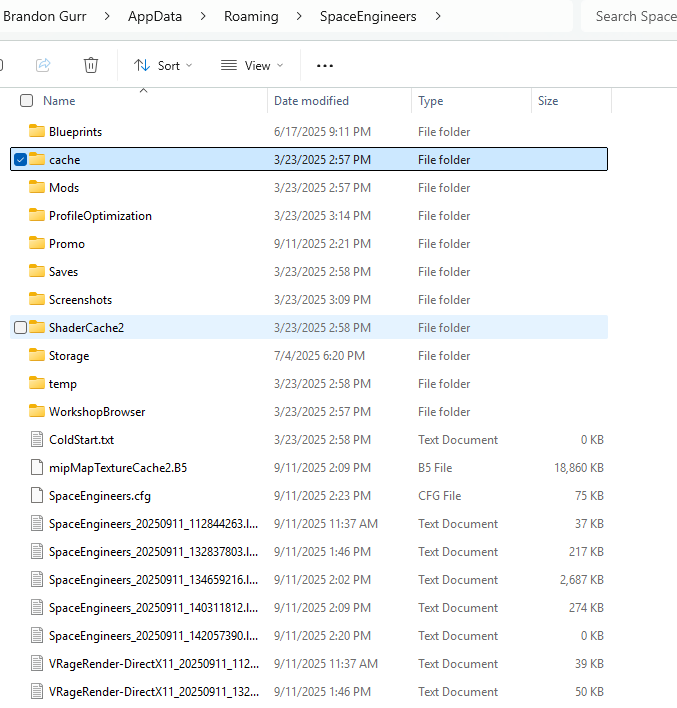Click the Screenshots folder icon
Screen dimensions: 677x708
coord(38,300)
